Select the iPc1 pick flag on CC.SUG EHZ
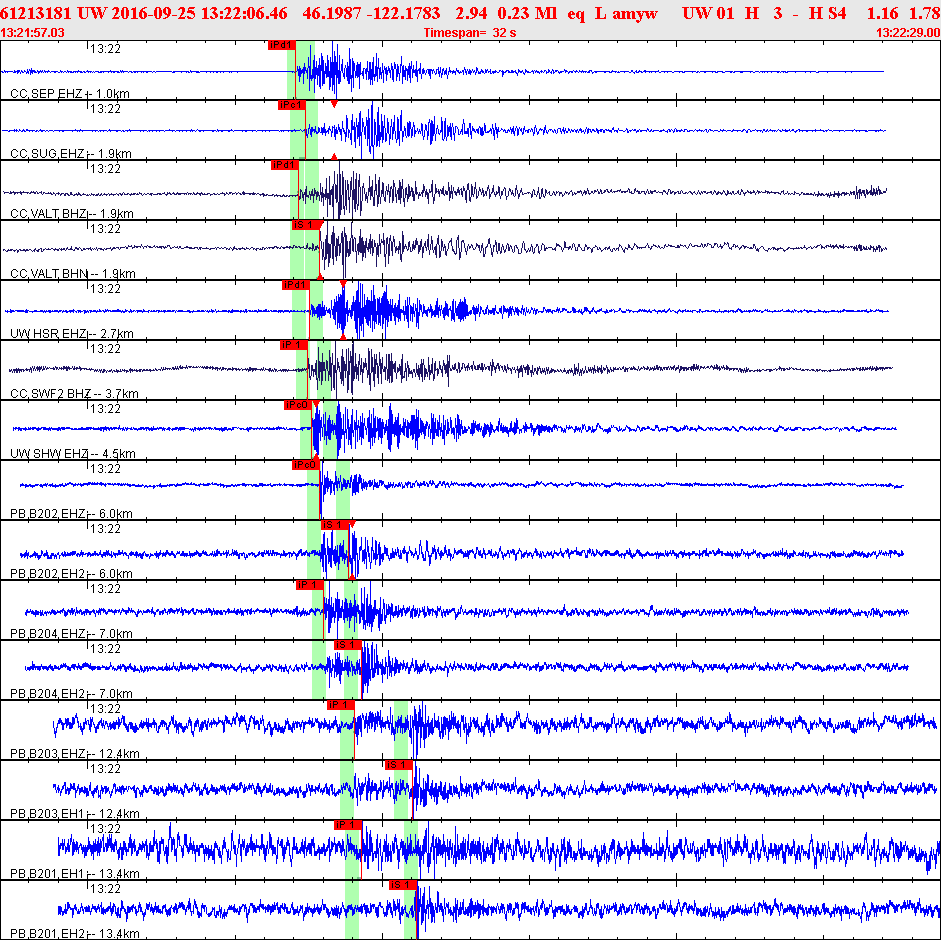This screenshot has width=941, height=940. point(292,105)
